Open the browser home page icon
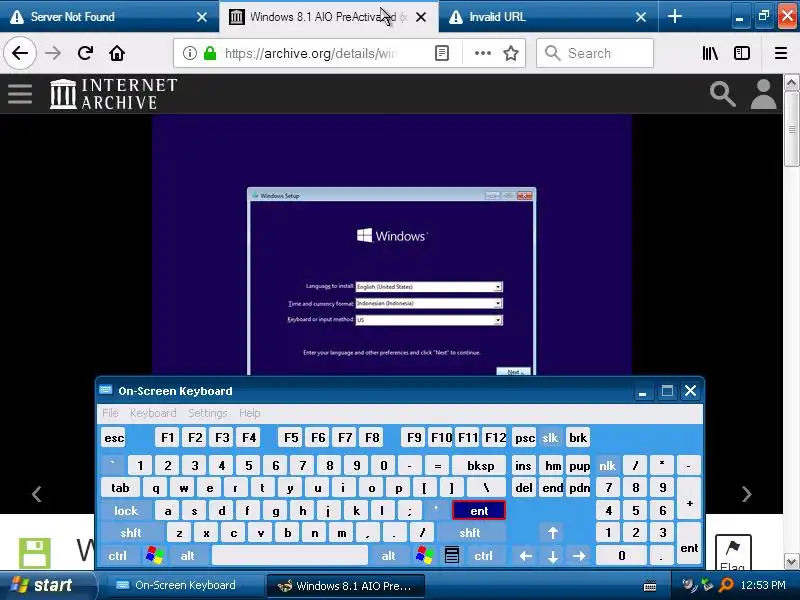Image resolution: width=800 pixels, height=600 pixels. point(117,53)
